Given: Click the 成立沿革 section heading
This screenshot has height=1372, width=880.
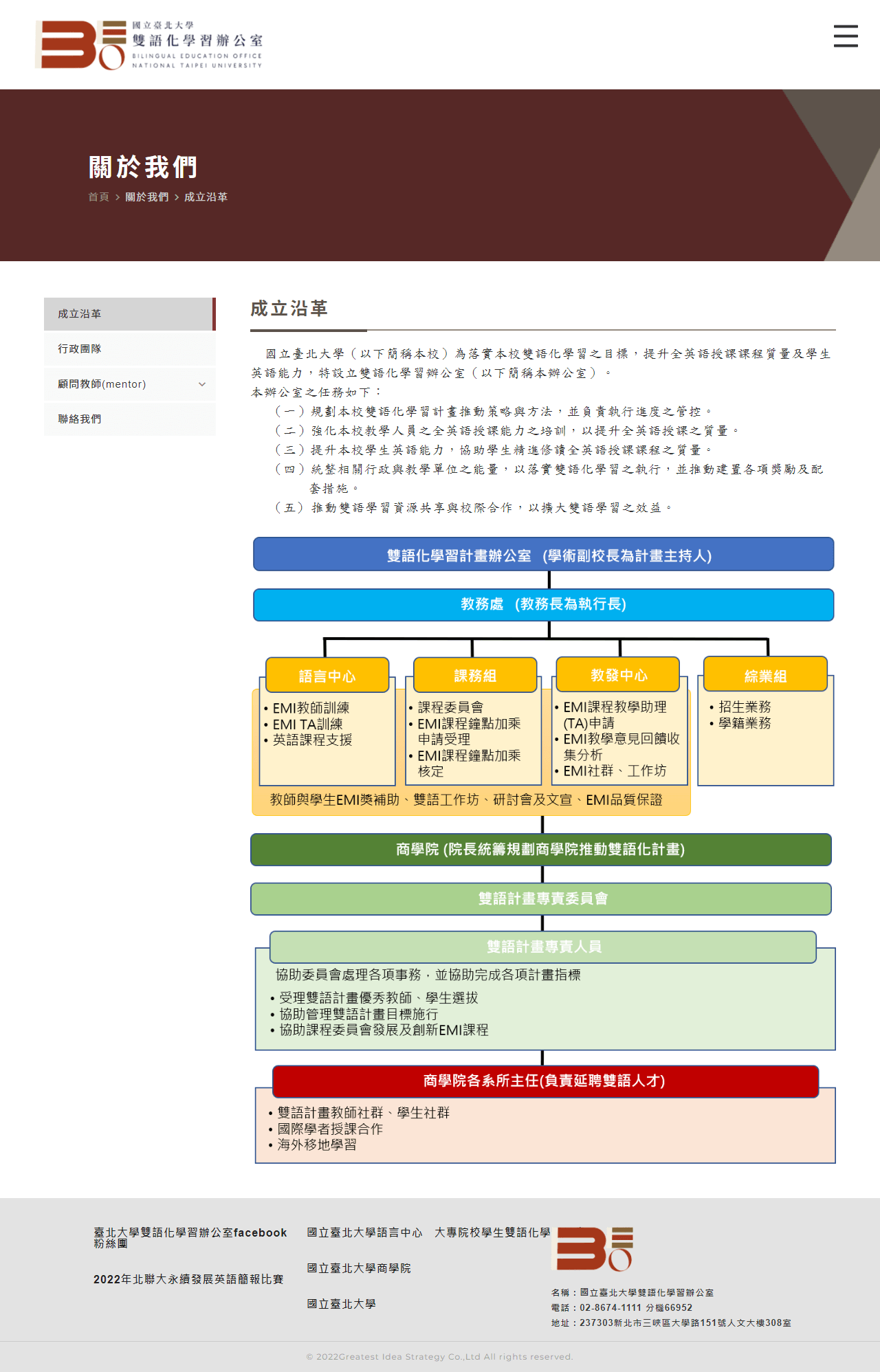Looking at the screenshot, I should [289, 309].
